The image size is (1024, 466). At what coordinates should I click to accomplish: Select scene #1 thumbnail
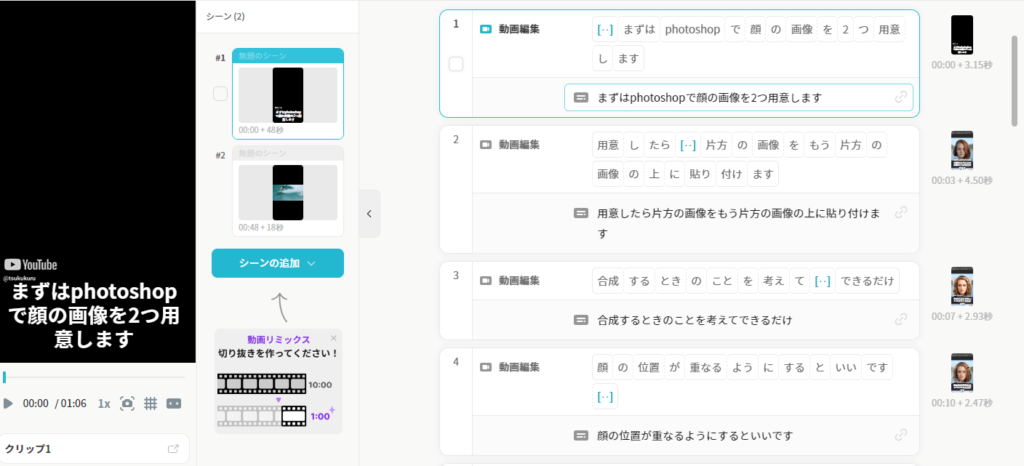tap(288, 95)
